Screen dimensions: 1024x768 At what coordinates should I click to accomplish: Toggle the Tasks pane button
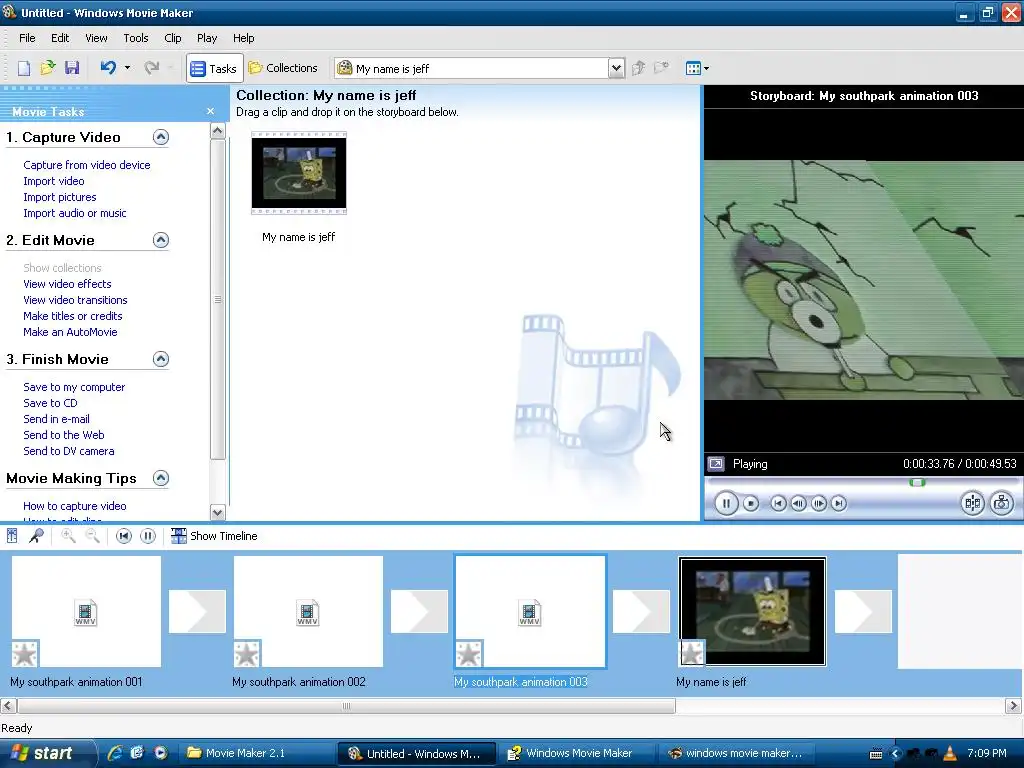click(214, 68)
